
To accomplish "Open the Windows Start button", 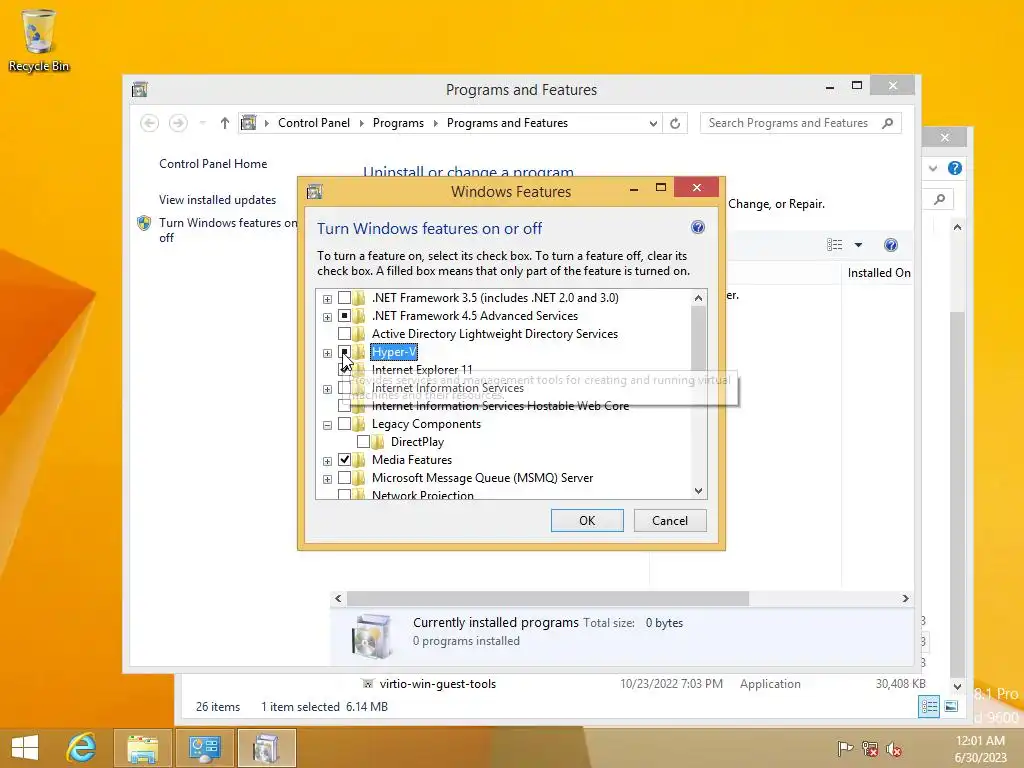I will click(25, 747).
